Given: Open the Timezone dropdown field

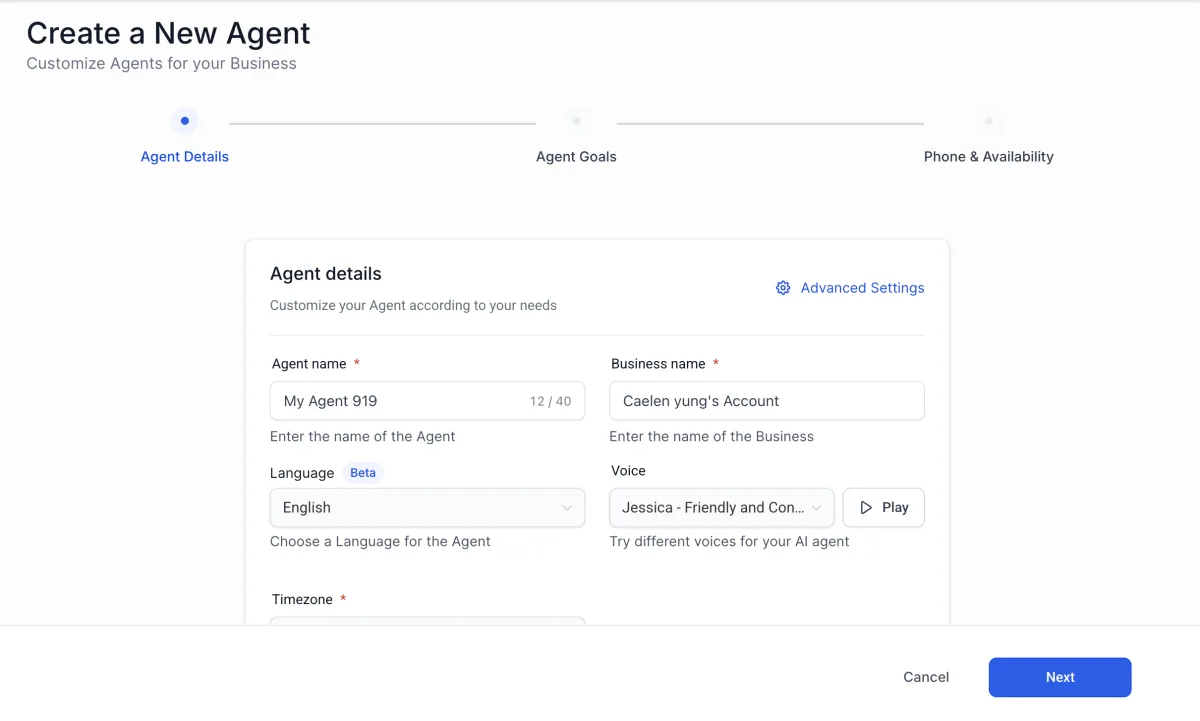Looking at the screenshot, I should point(427,621).
